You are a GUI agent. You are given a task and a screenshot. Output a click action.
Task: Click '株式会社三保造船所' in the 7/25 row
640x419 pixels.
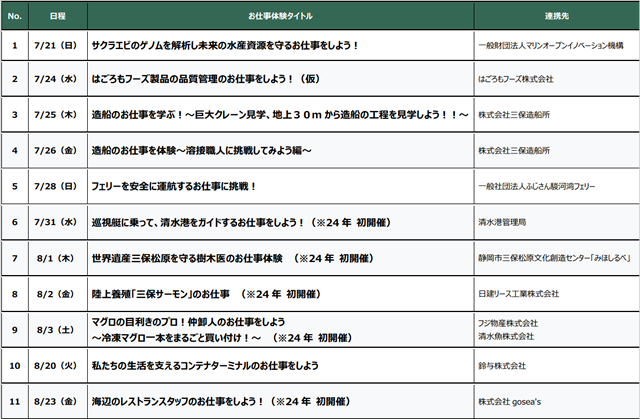tap(514, 115)
